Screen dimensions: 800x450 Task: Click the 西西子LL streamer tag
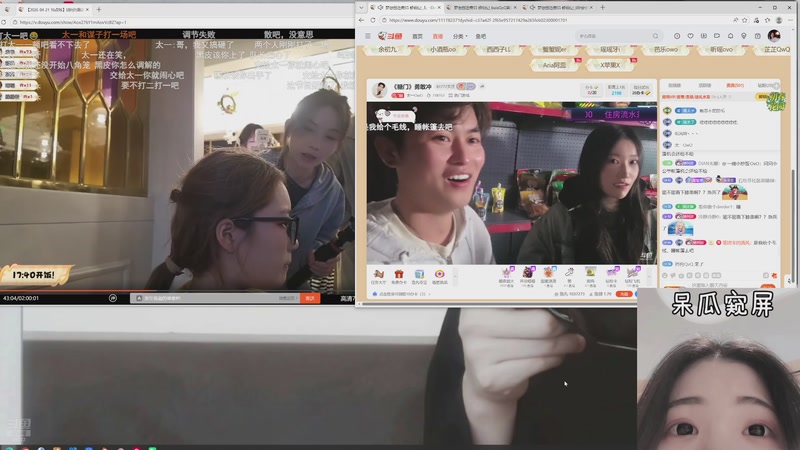click(498, 49)
